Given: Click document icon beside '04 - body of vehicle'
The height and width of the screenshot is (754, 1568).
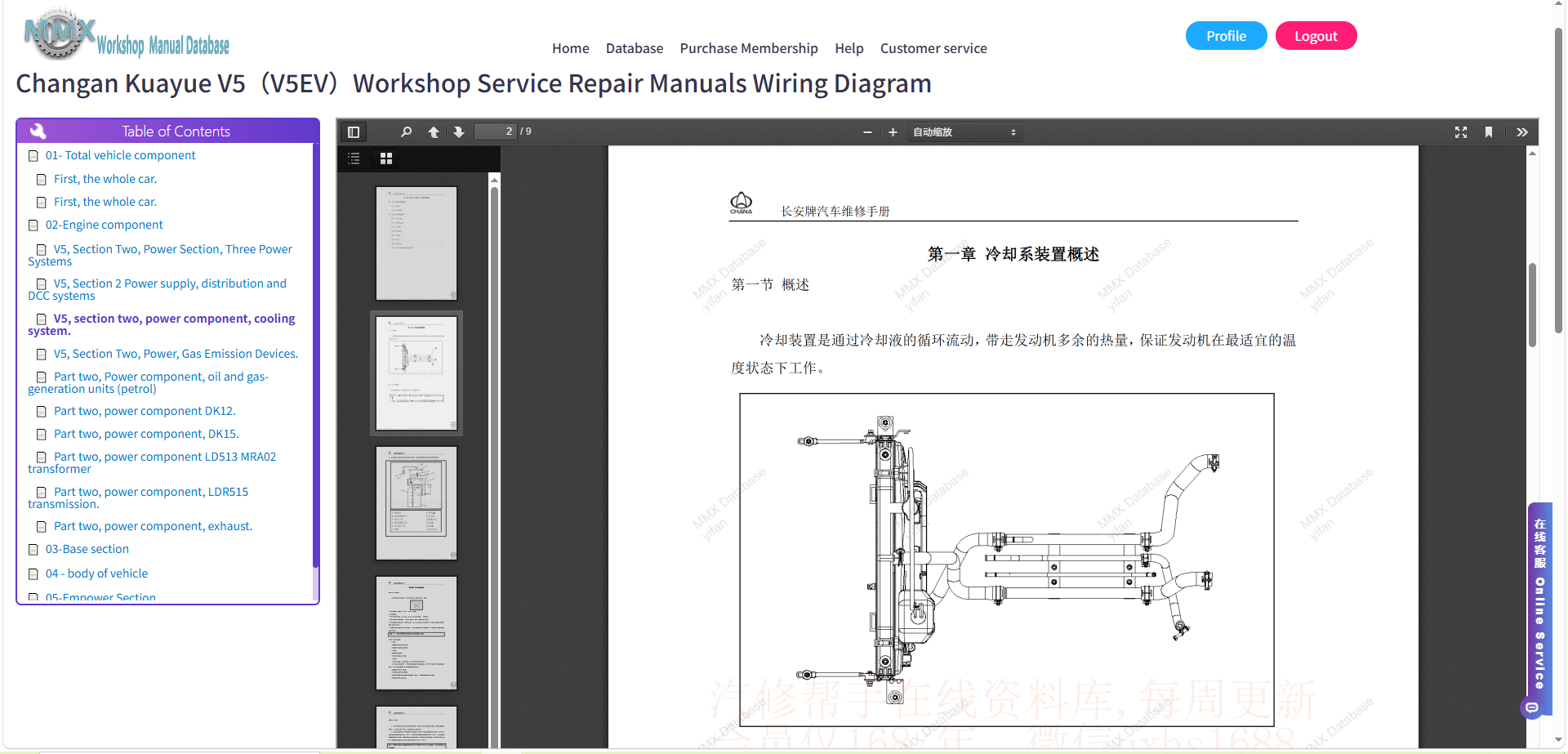Looking at the screenshot, I should [x=33, y=573].
